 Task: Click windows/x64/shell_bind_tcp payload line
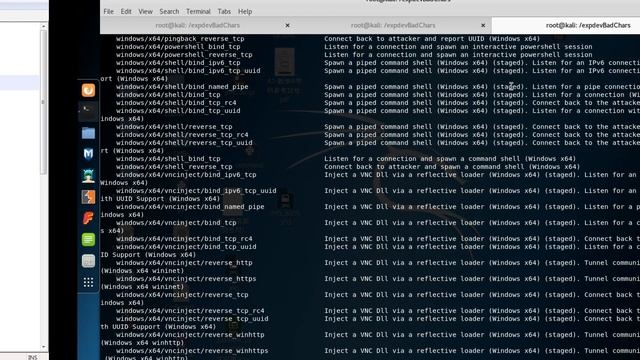click(168, 159)
